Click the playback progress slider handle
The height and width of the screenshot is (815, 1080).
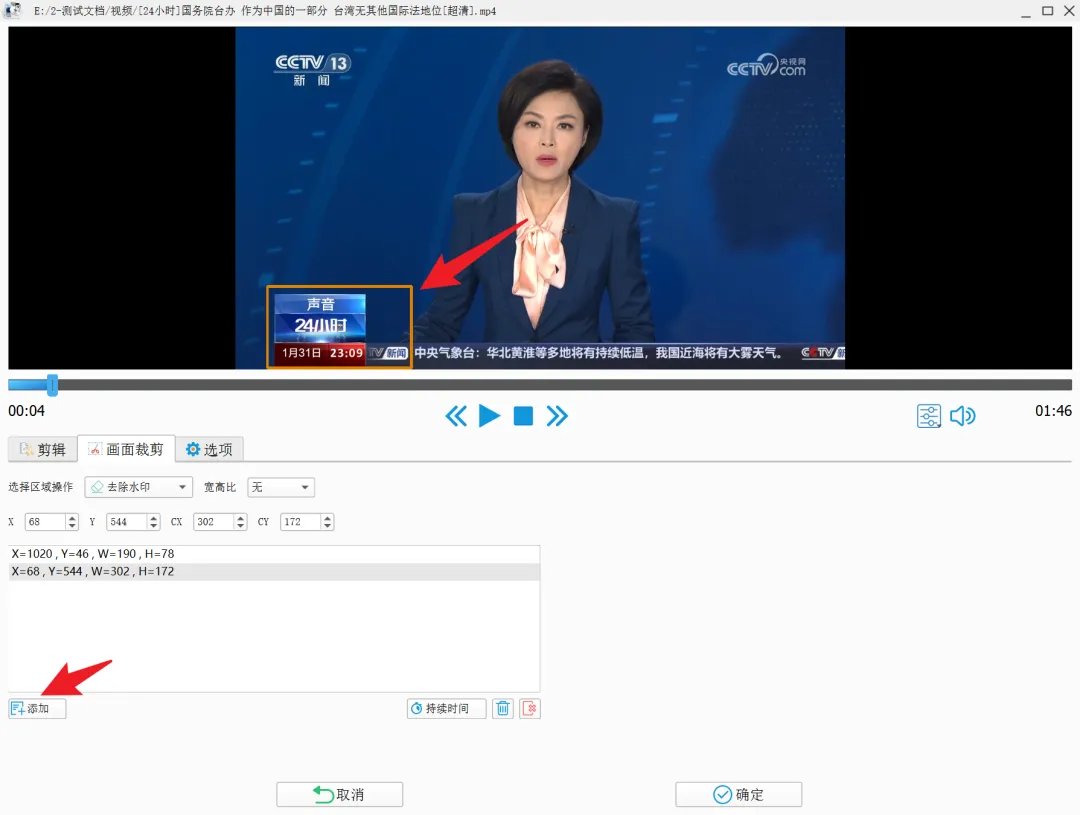pos(52,385)
